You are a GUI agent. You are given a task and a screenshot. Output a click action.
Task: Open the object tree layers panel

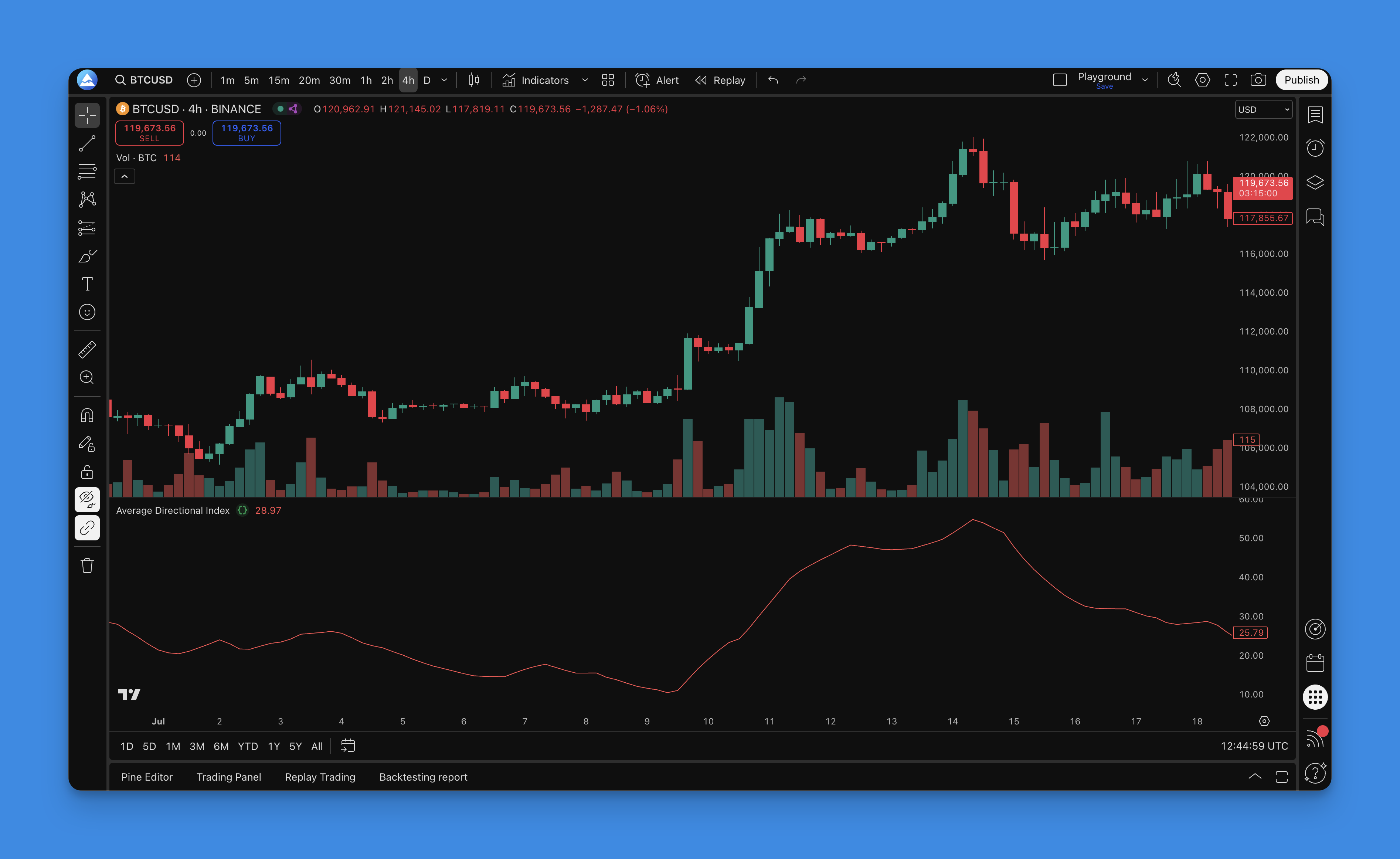point(1315,182)
